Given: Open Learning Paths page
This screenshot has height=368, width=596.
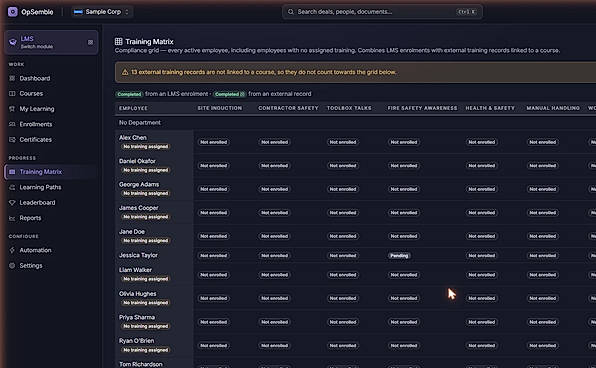Looking at the screenshot, I should click(x=51, y=187).
